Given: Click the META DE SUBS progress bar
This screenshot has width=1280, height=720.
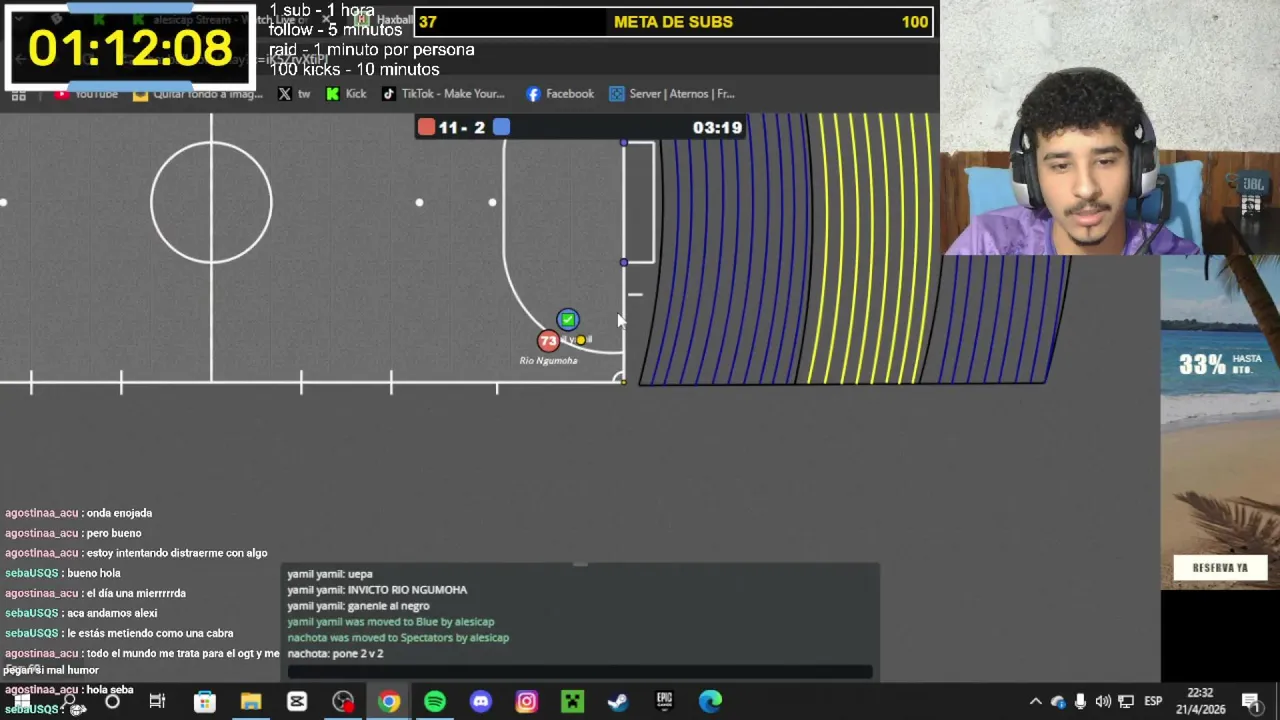Looking at the screenshot, I should (674, 22).
